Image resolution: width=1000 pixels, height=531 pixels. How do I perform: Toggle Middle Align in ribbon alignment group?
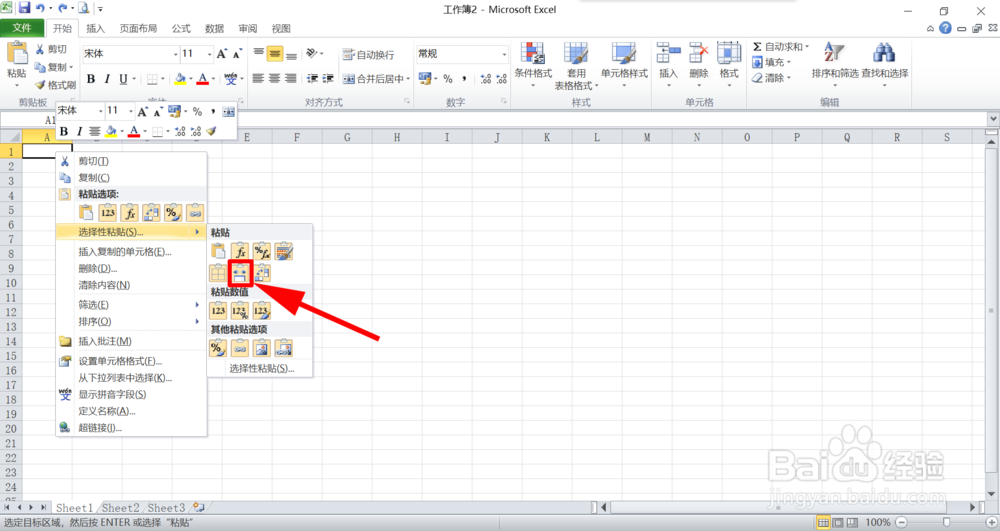coord(275,54)
